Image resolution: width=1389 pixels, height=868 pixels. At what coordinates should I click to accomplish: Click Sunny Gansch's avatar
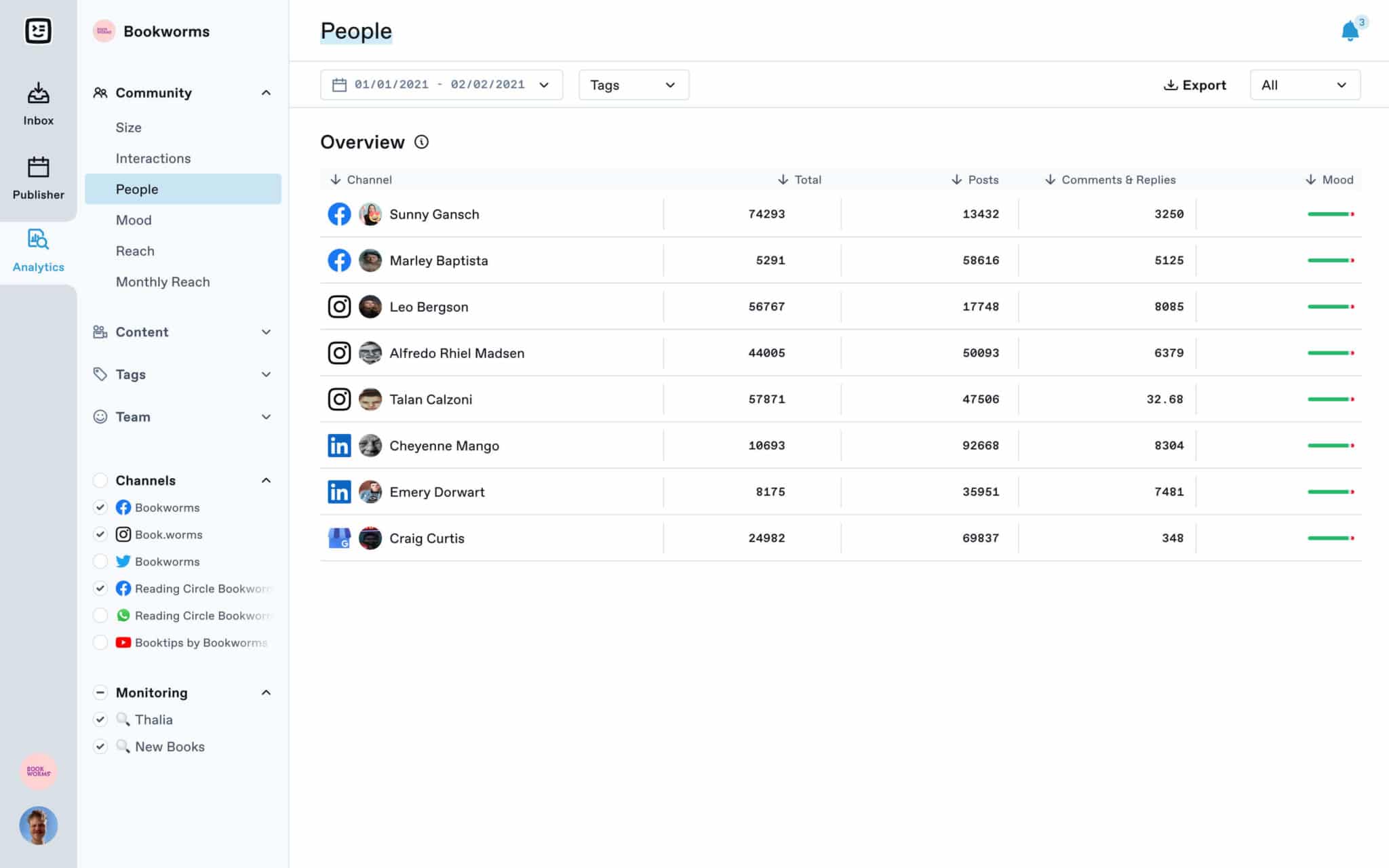point(370,214)
